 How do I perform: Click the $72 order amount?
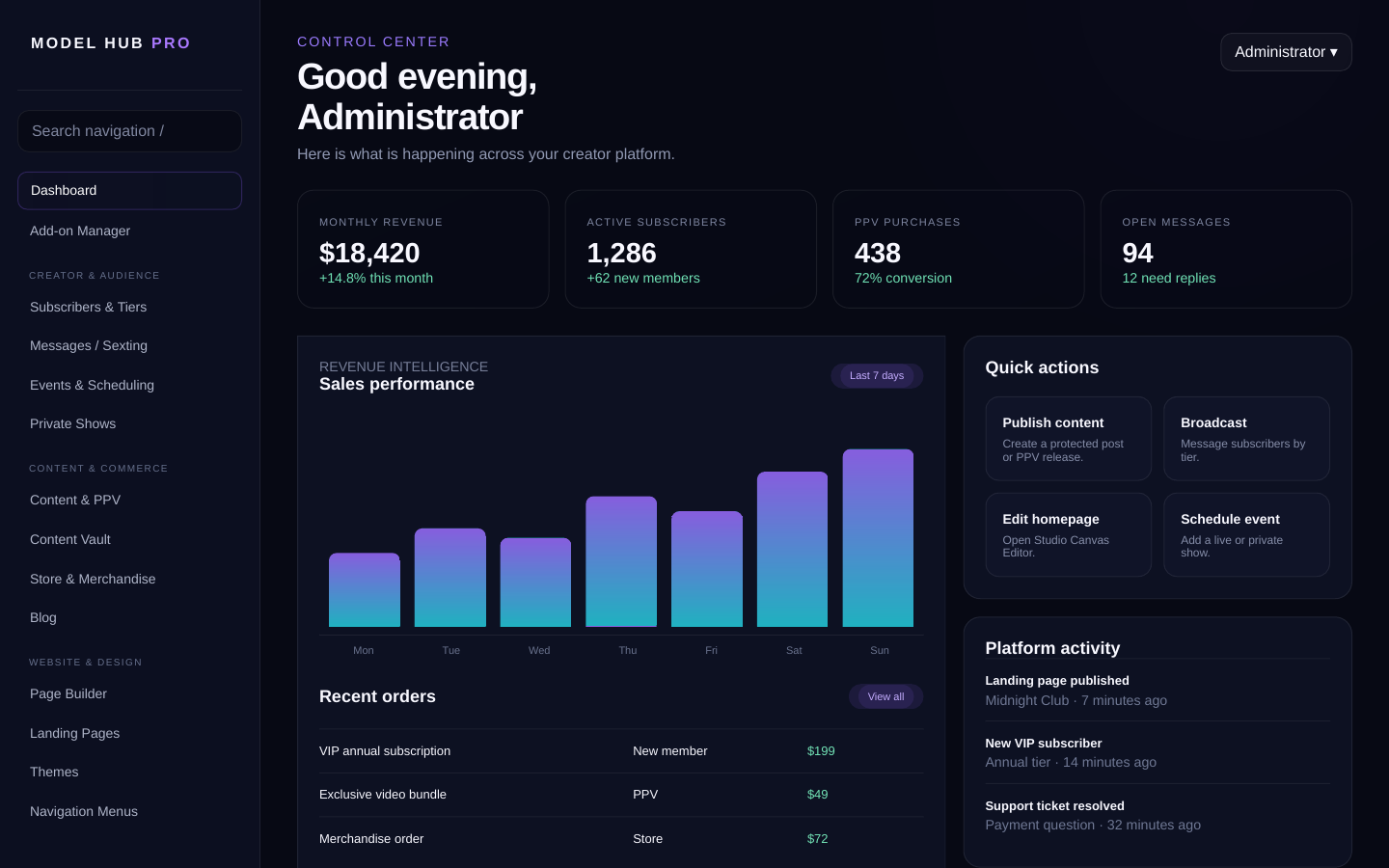(818, 839)
